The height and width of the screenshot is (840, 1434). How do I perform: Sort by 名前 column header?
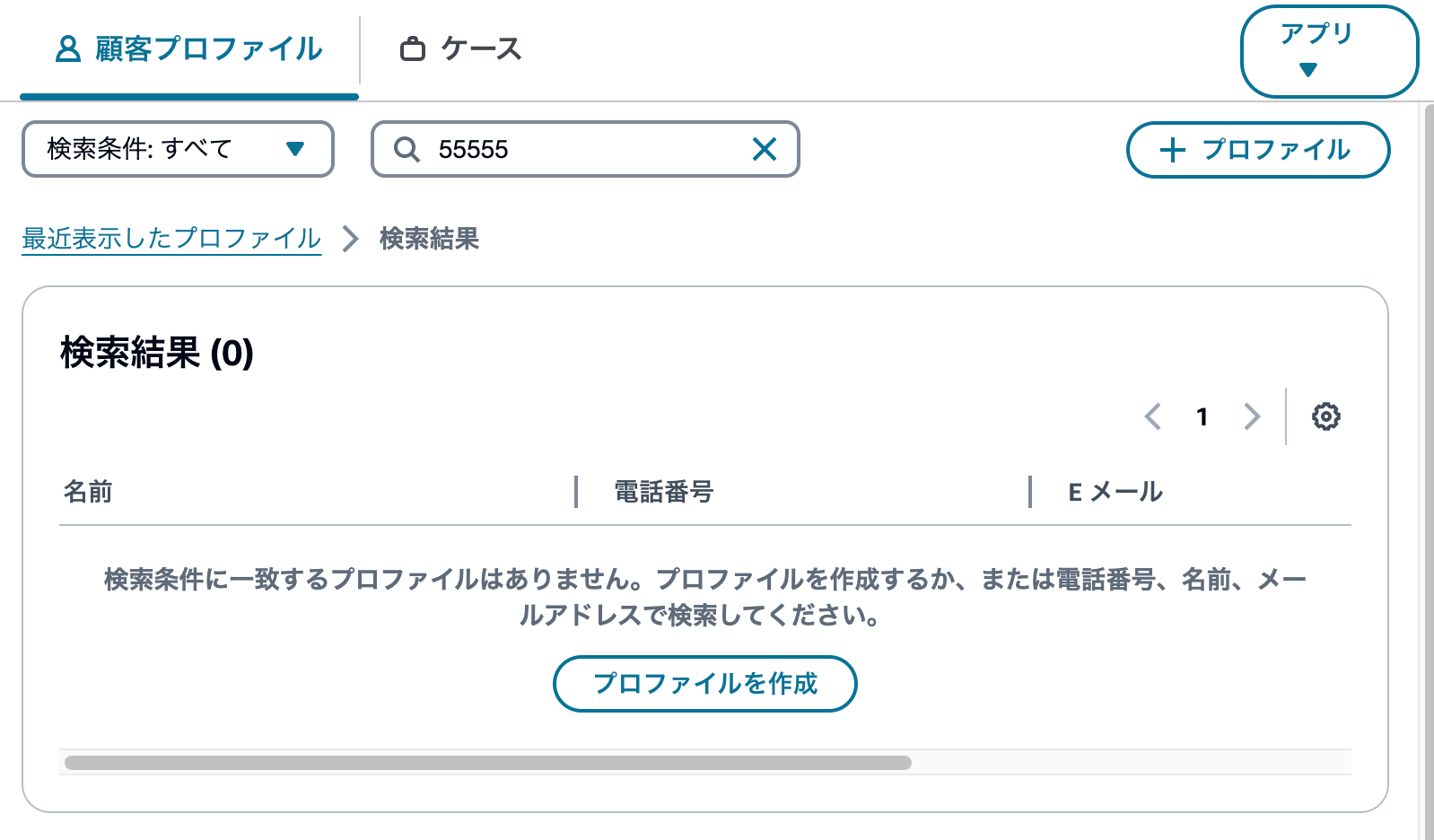point(88,492)
